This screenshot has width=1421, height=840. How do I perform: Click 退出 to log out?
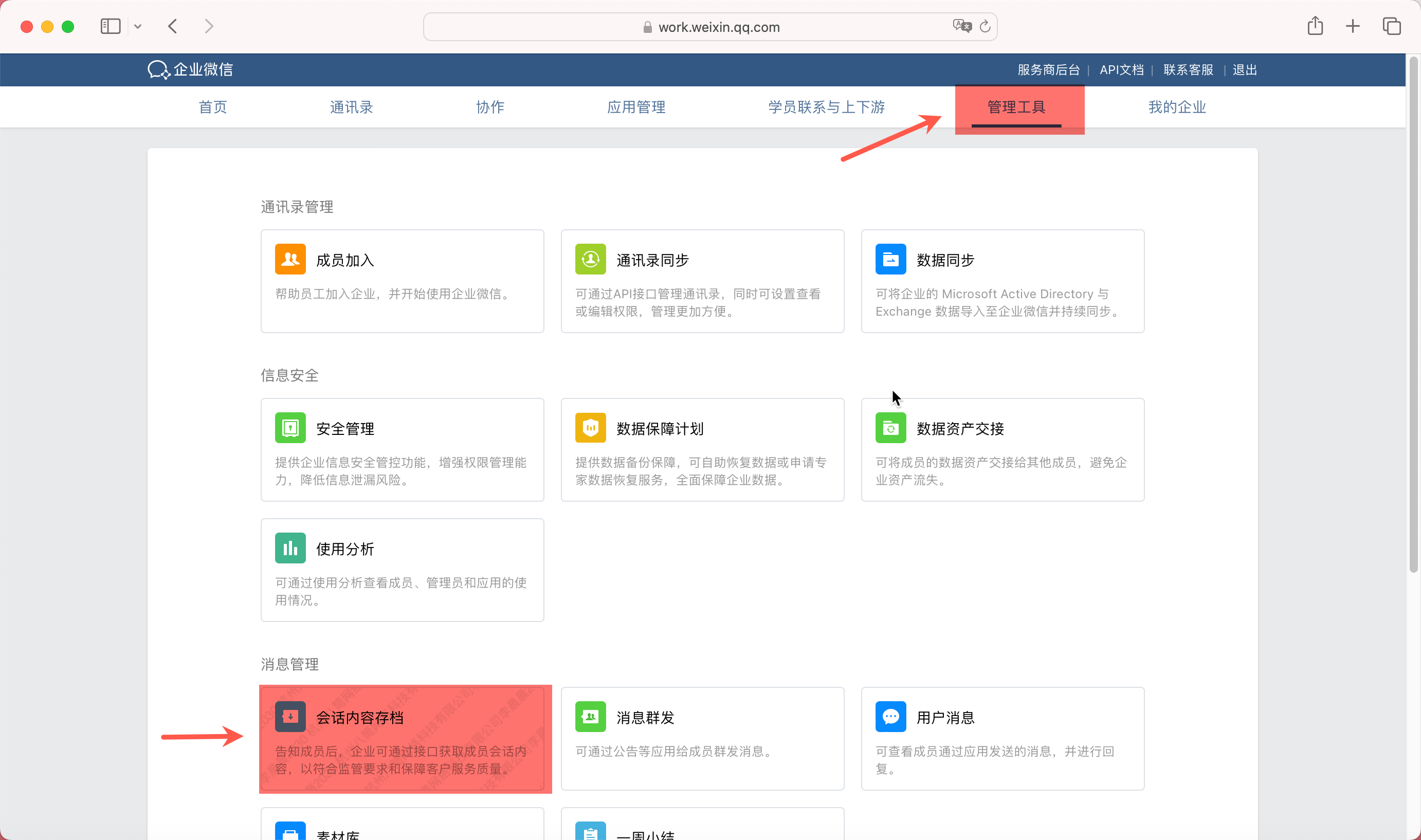coord(1245,69)
